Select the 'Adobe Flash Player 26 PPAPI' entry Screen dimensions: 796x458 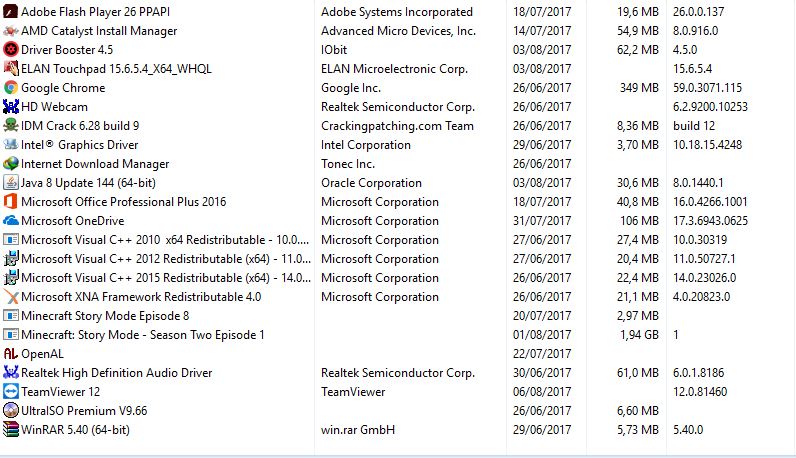[x=95, y=12]
